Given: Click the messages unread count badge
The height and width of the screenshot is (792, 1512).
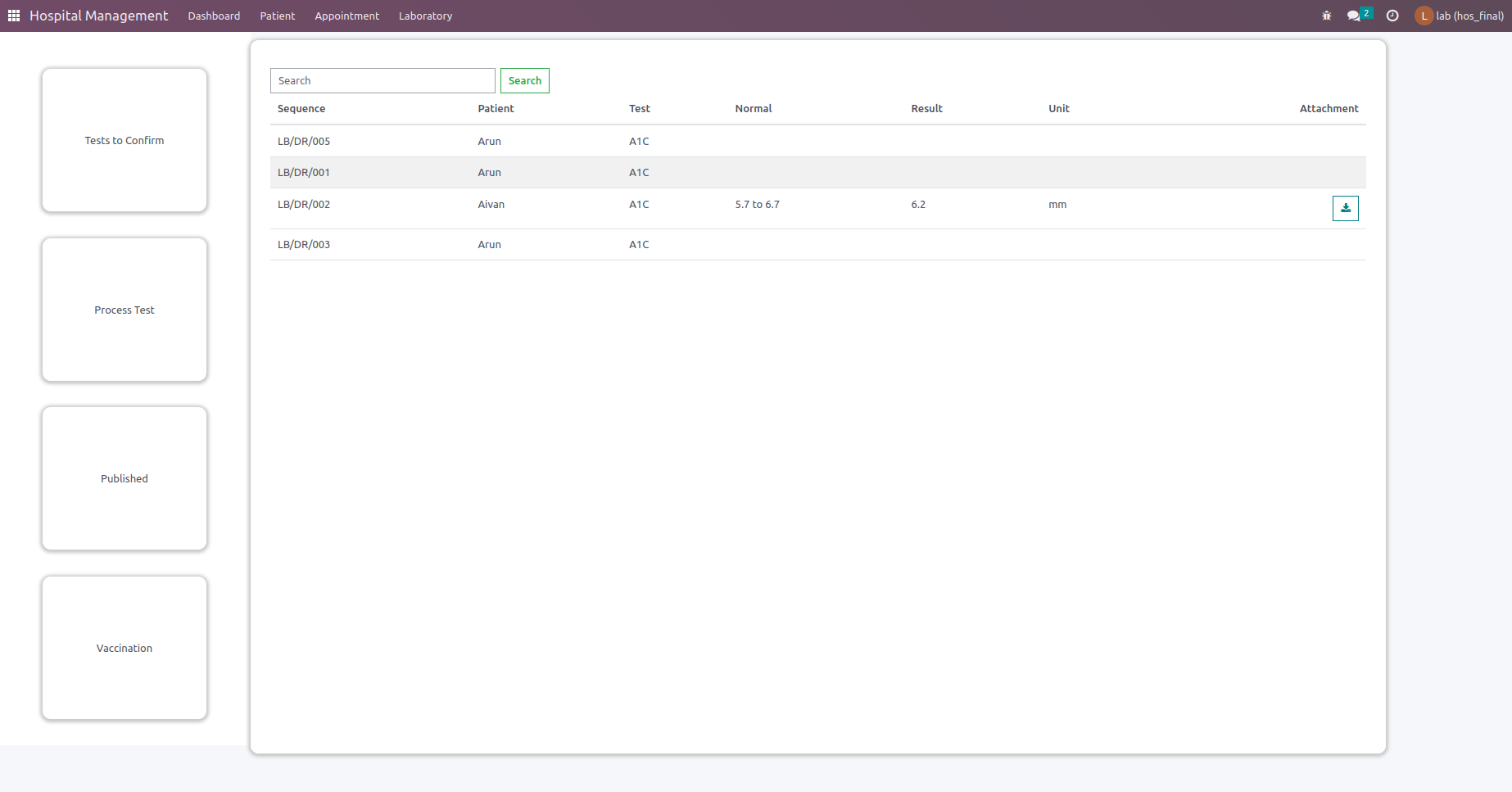Looking at the screenshot, I should 1366,13.
